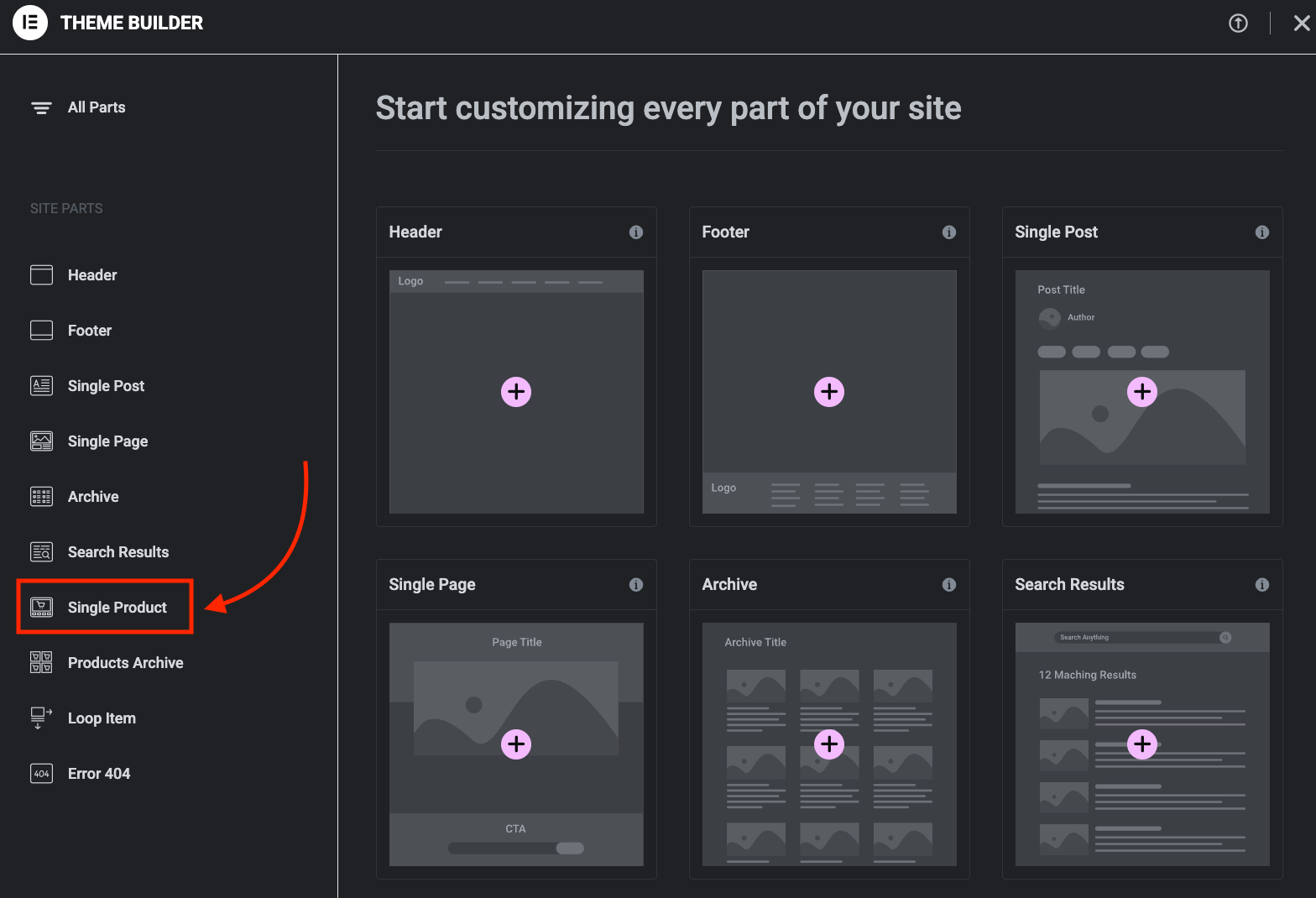Open Single Post site part
Image resolution: width=1316 pixels, height=898 pixels.
106,386
